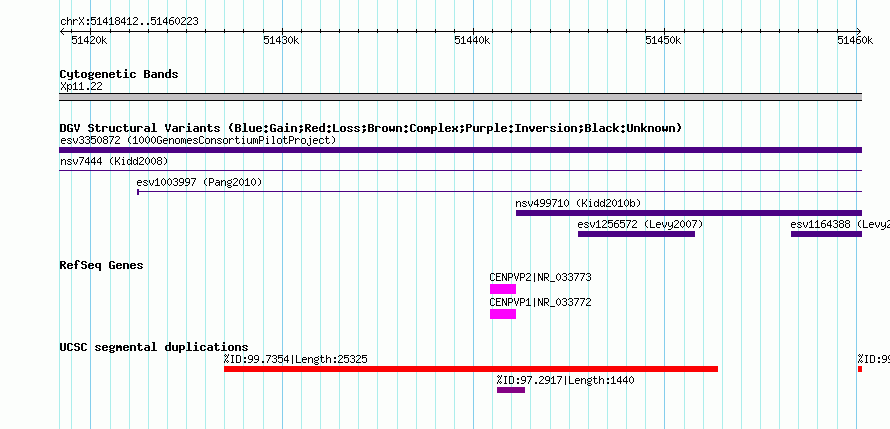Click the CENPVP2|NR_033773 label

[x=540, y=277]
